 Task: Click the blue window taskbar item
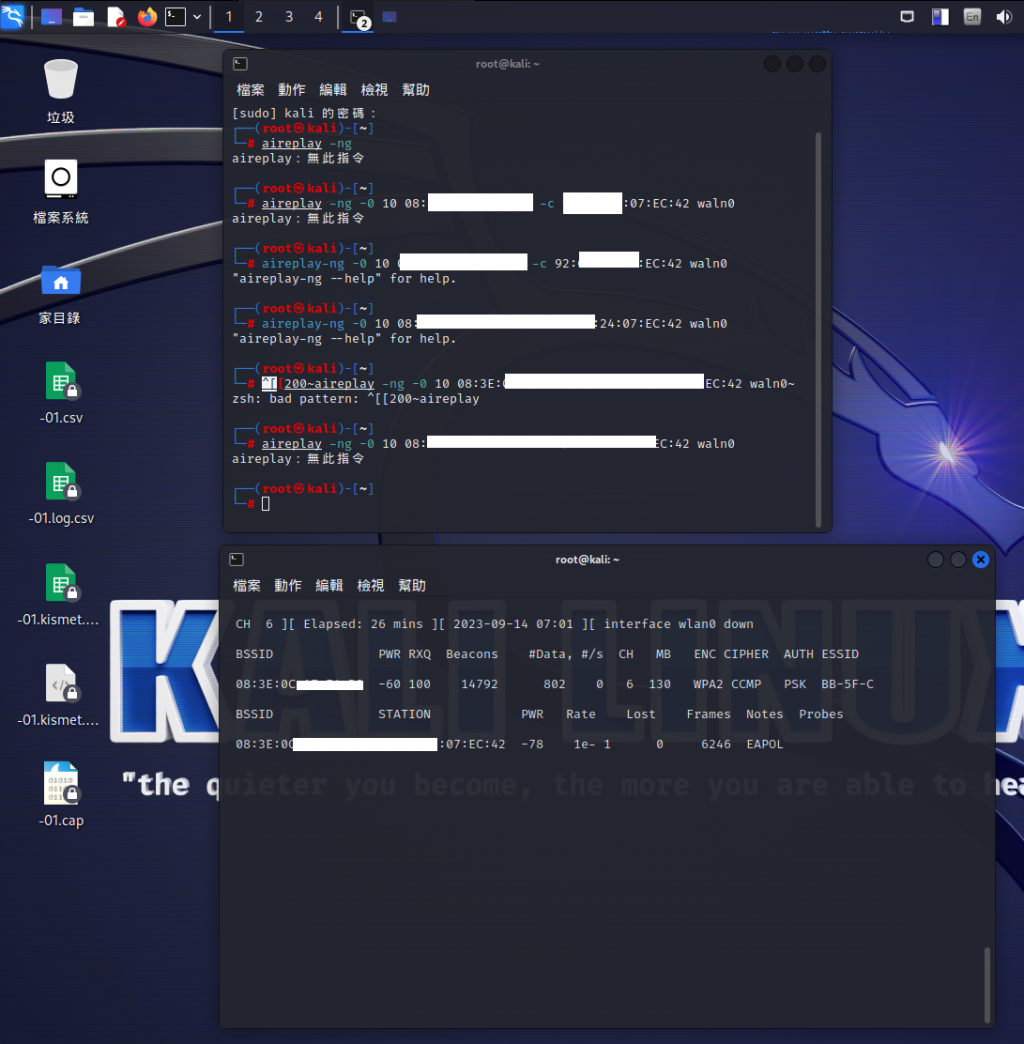pyautogui.click(x=389, y=17)
